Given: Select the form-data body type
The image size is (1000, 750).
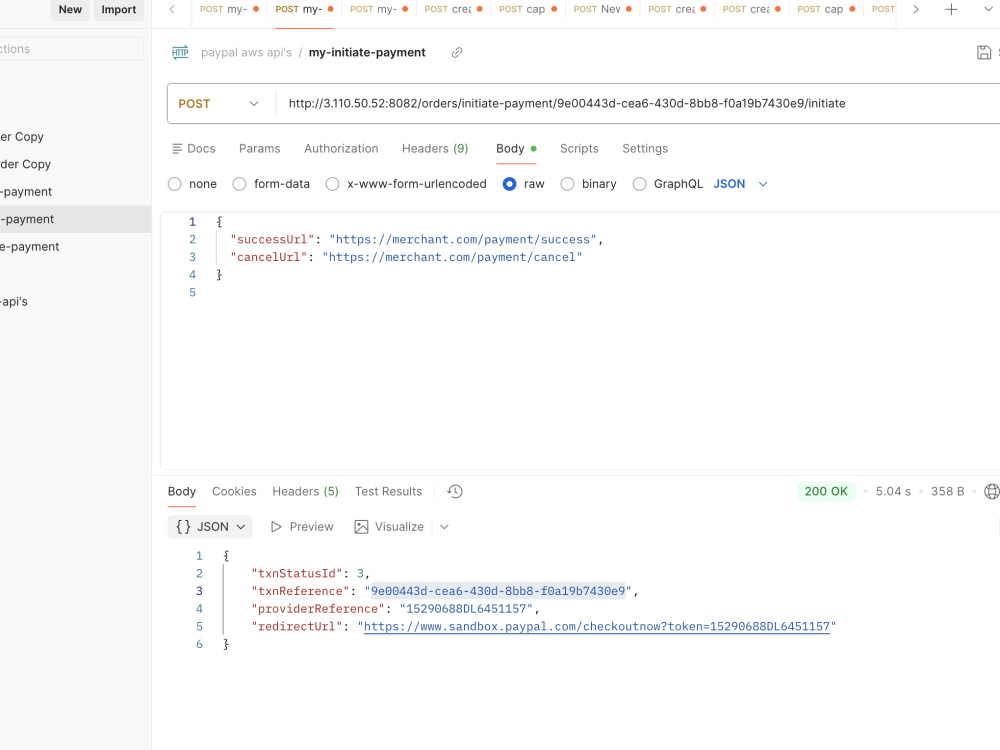Looking at the screenshot, I should click(x=239, y=184).
